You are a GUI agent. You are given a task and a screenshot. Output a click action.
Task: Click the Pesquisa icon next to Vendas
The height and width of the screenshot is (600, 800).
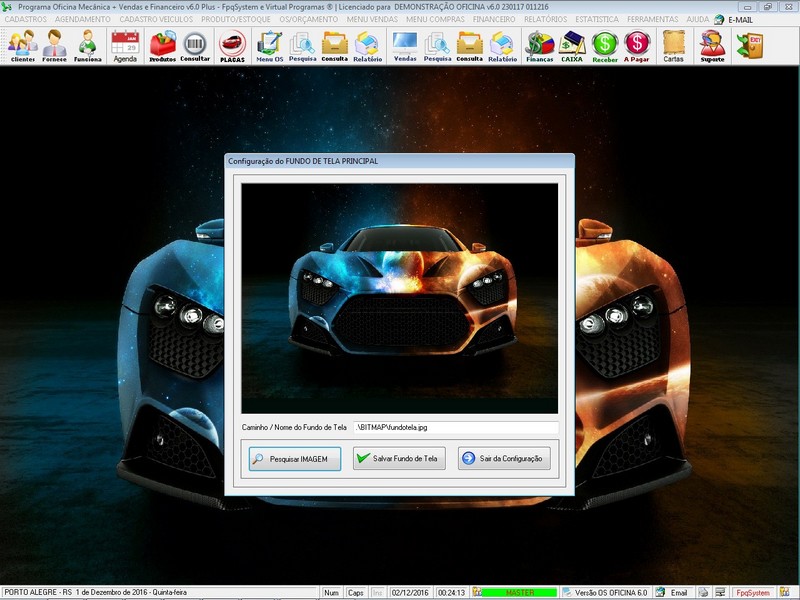(x=437, y=46)
